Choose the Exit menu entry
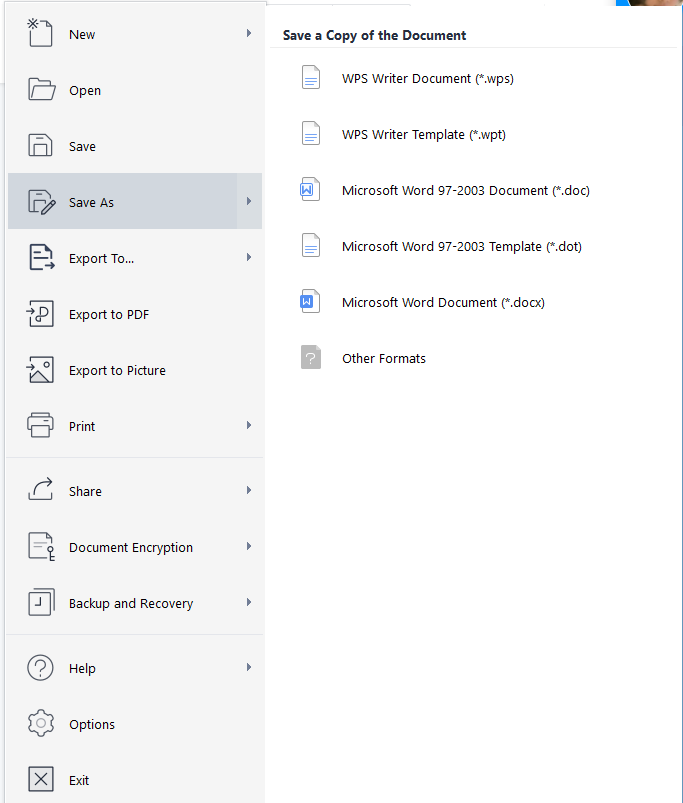This screenshot has width=683, height=803. [79, 780]
